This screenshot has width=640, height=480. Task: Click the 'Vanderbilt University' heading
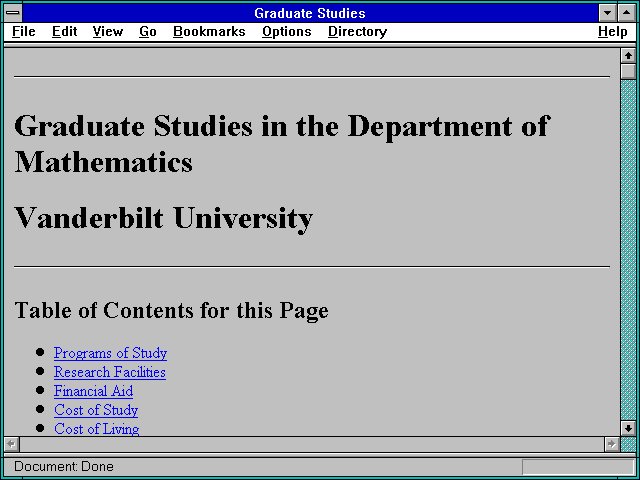click(164, 219)
